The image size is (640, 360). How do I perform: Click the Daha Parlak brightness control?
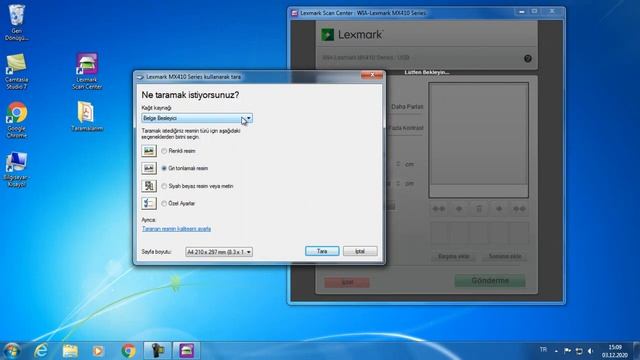point(407,107)
